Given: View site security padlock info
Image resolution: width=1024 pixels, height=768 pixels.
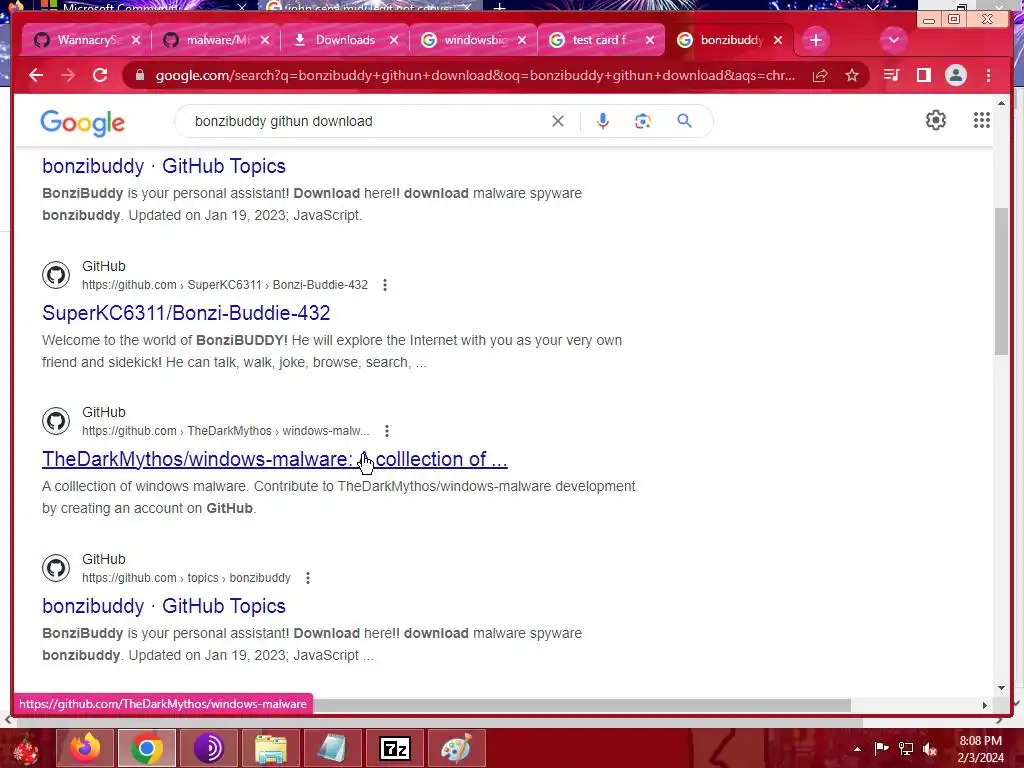Looking at the screenshot, I should pos(139,76).
